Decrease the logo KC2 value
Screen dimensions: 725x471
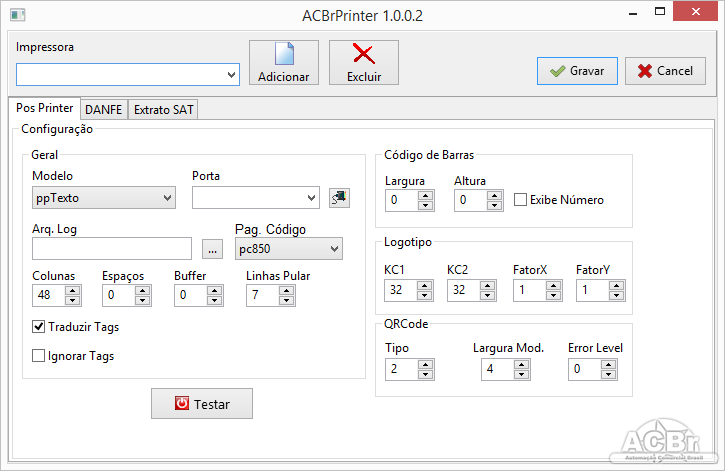click(487, 295)
